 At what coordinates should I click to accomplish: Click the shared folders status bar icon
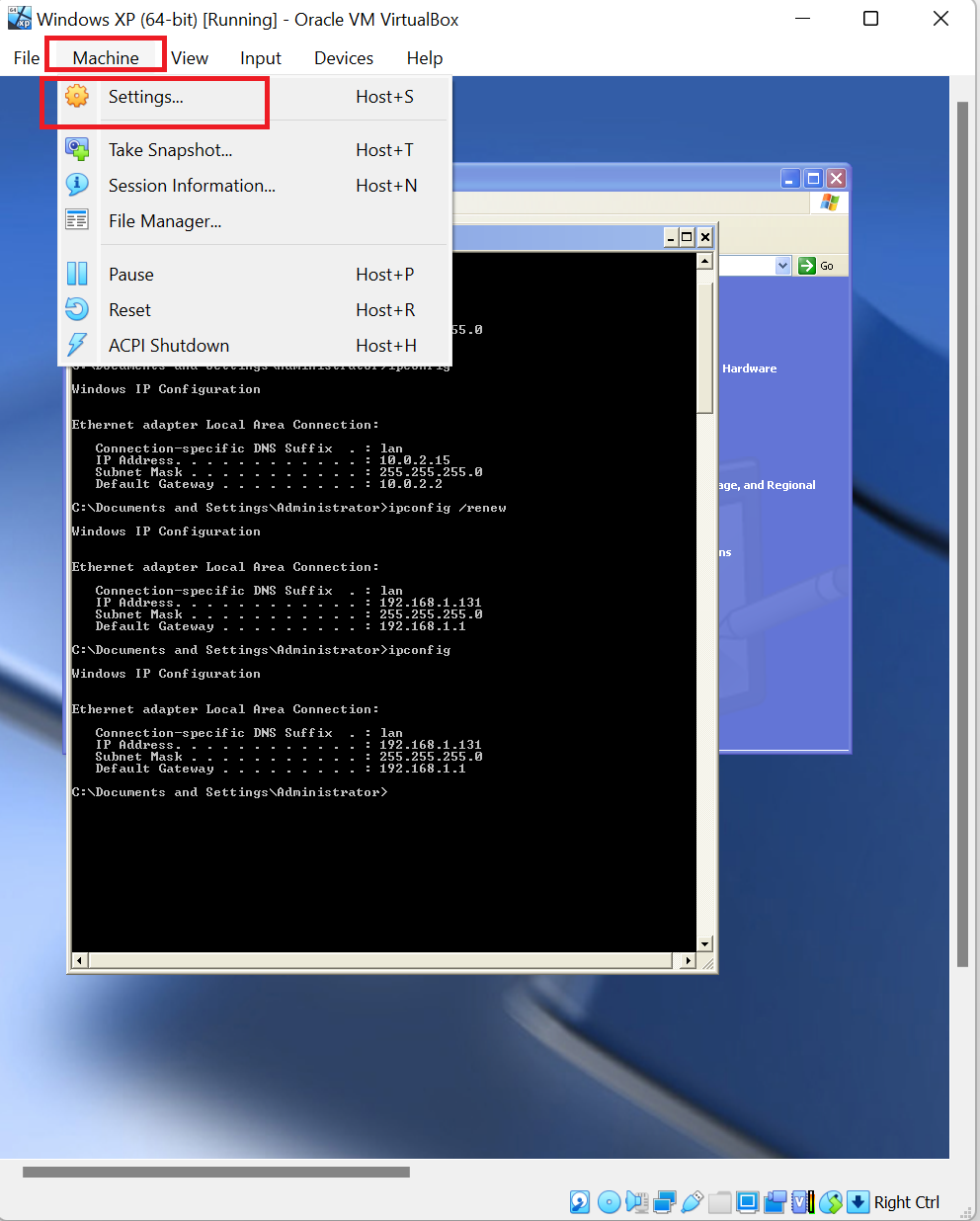[x=720, y=1202]
